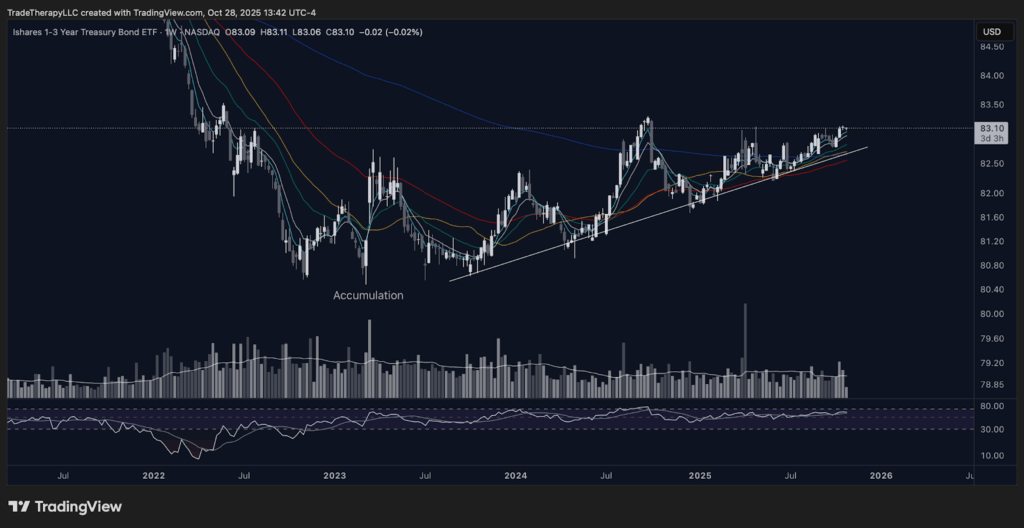Click the 80.40 price scale label
This screenshot has height=528, width=1024.
(992, 290)
